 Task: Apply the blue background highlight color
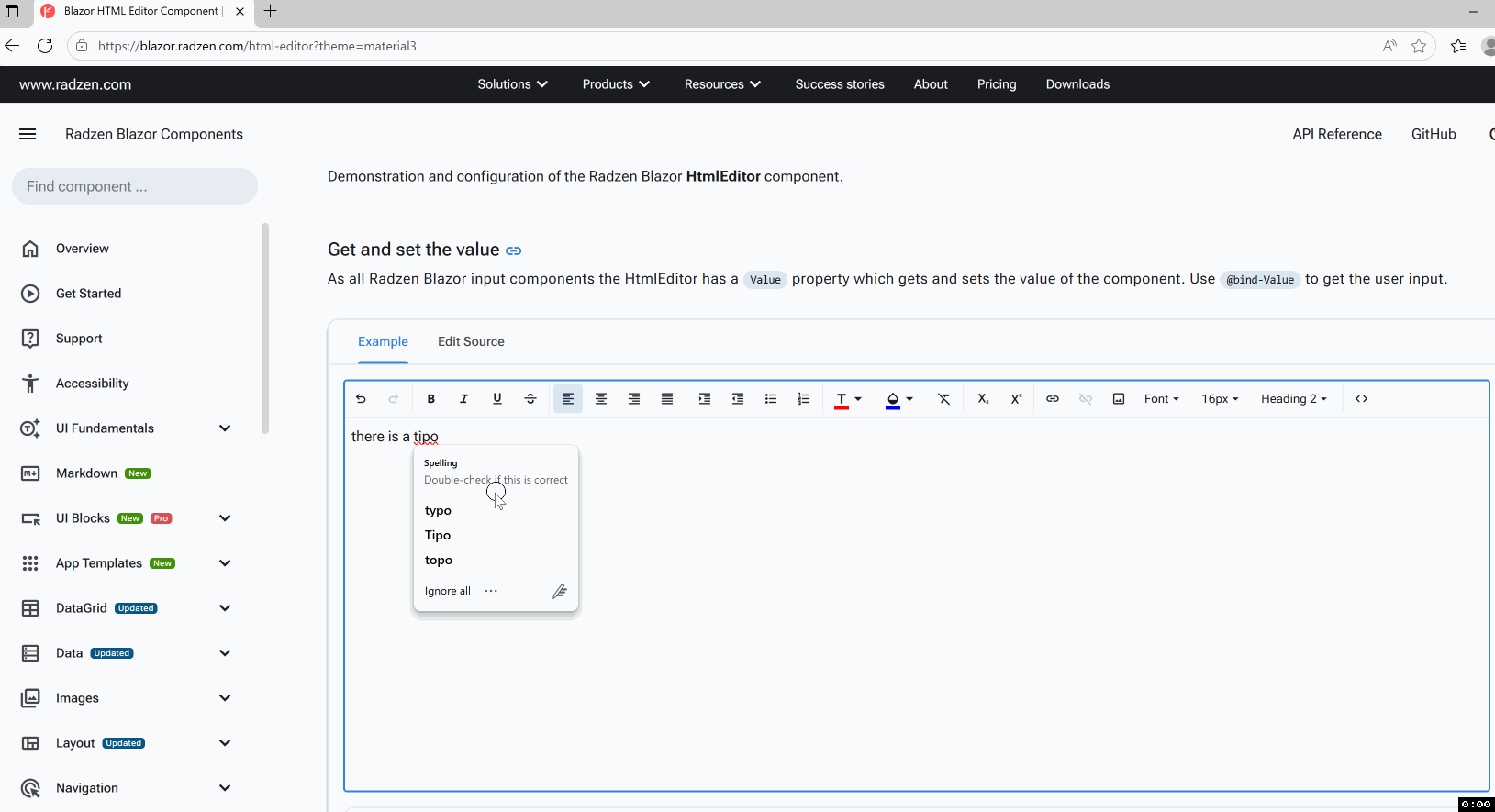[892, 400]
